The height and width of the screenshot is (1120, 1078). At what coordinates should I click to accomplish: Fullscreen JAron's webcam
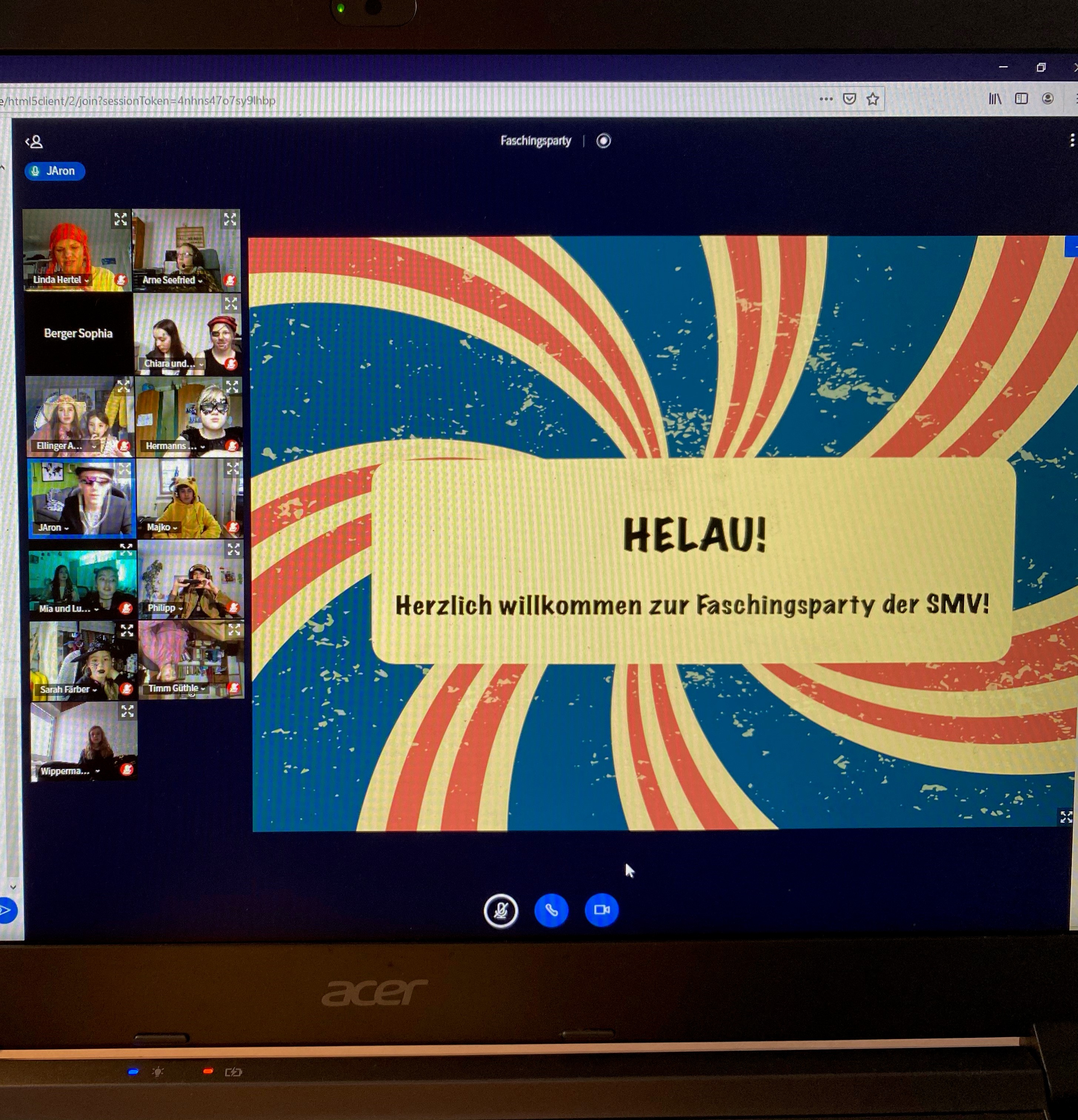(124, 469)
